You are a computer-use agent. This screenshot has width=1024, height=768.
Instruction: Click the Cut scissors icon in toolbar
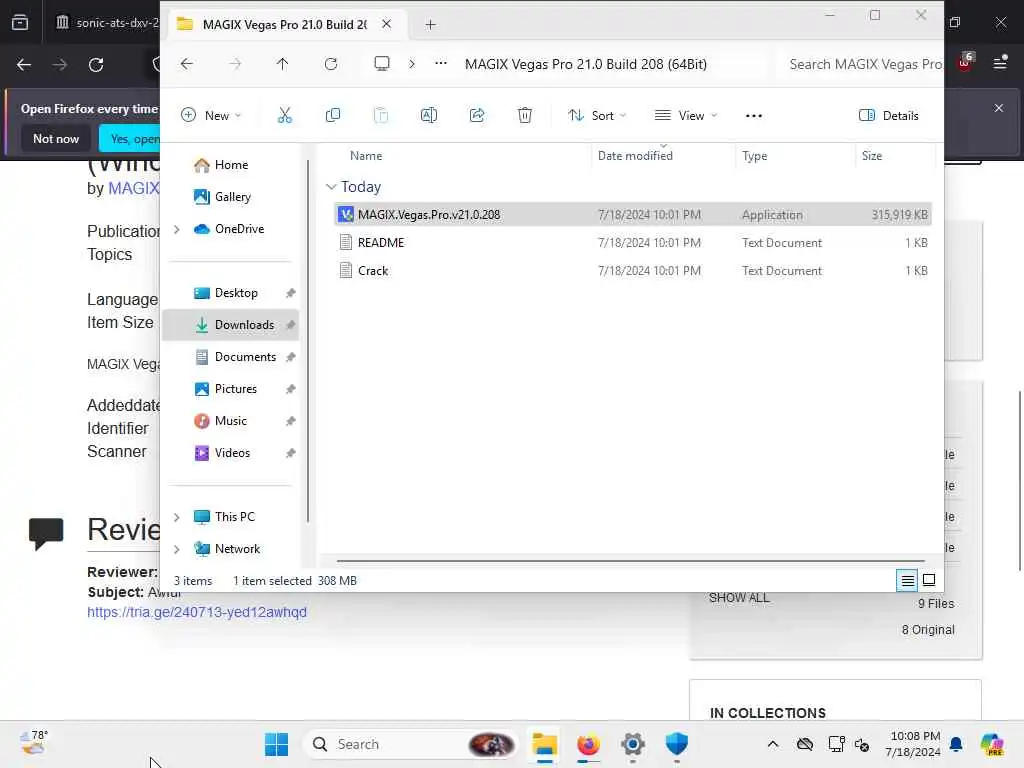[285, 116]
